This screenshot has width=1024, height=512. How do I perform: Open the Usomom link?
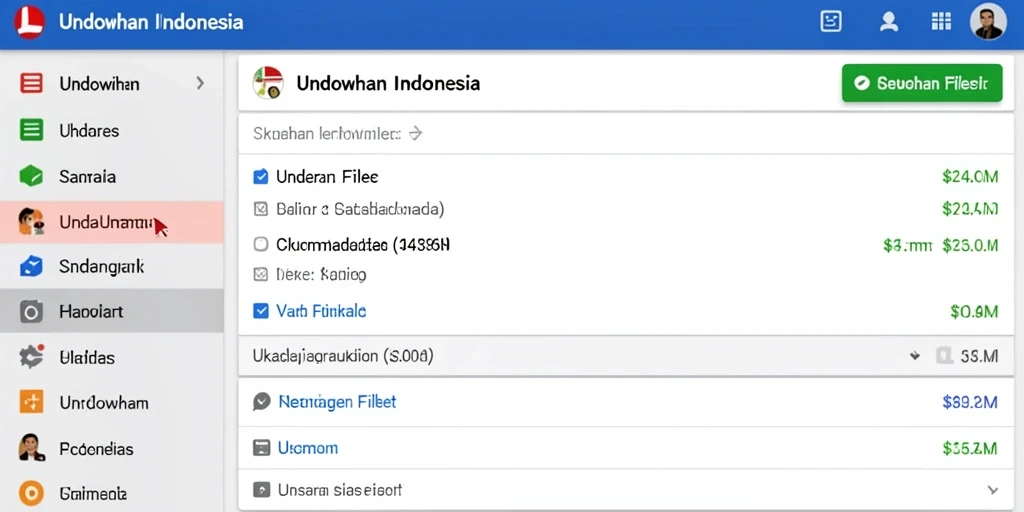[308, 448]
